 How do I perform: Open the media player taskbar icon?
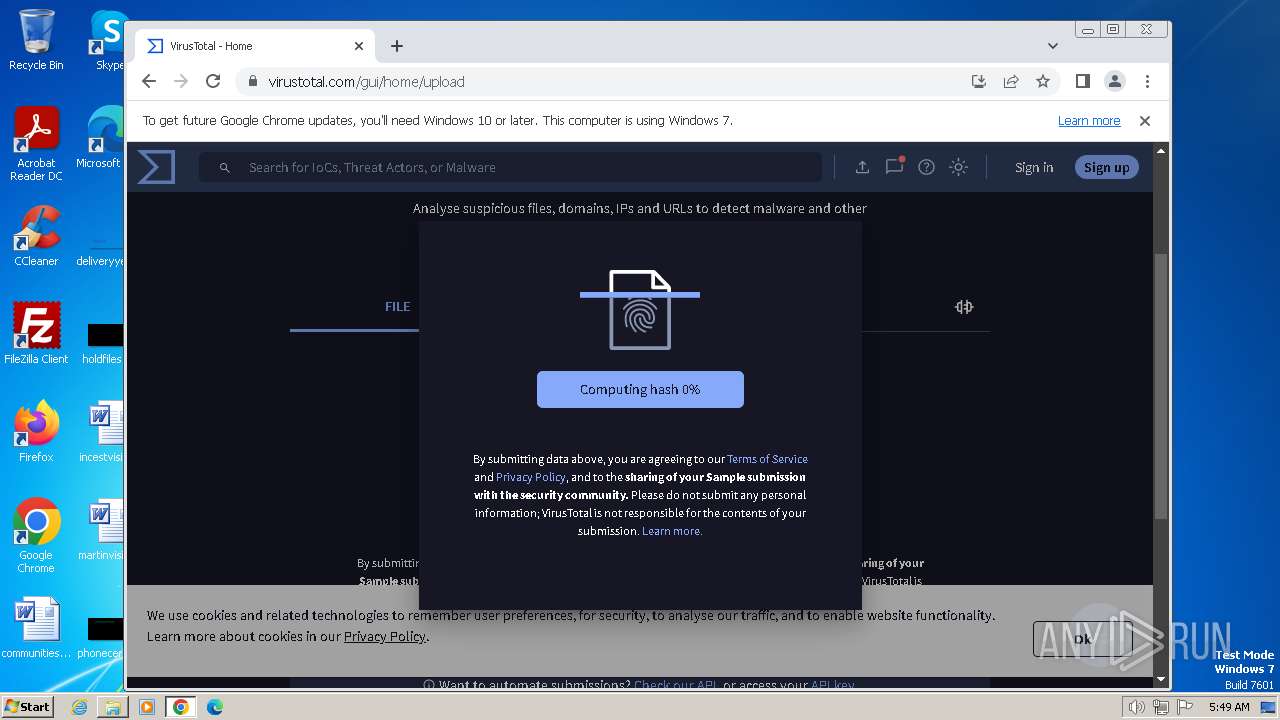147,707
